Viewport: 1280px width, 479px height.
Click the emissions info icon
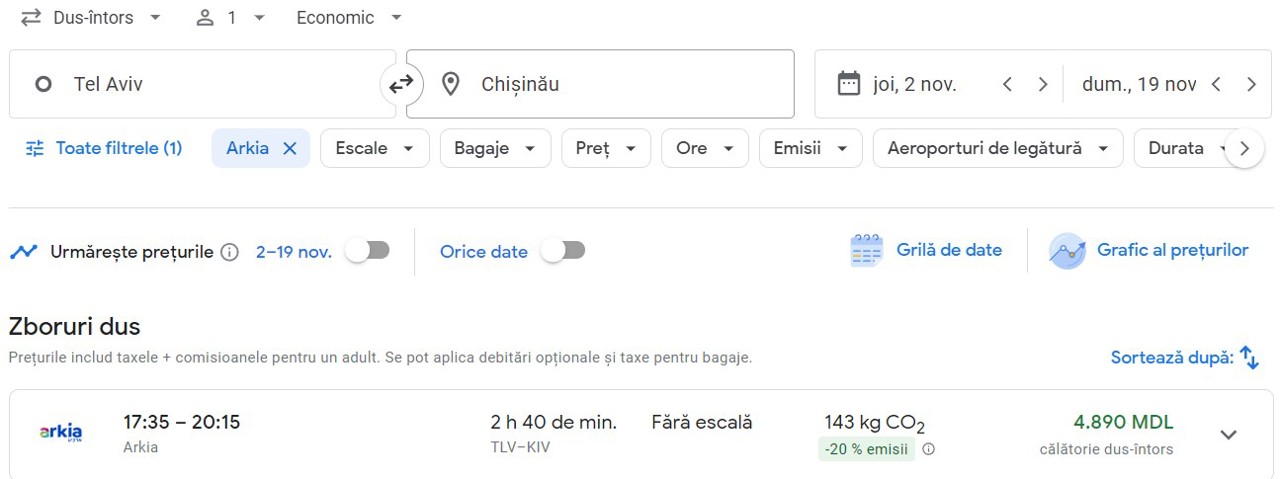929,450
